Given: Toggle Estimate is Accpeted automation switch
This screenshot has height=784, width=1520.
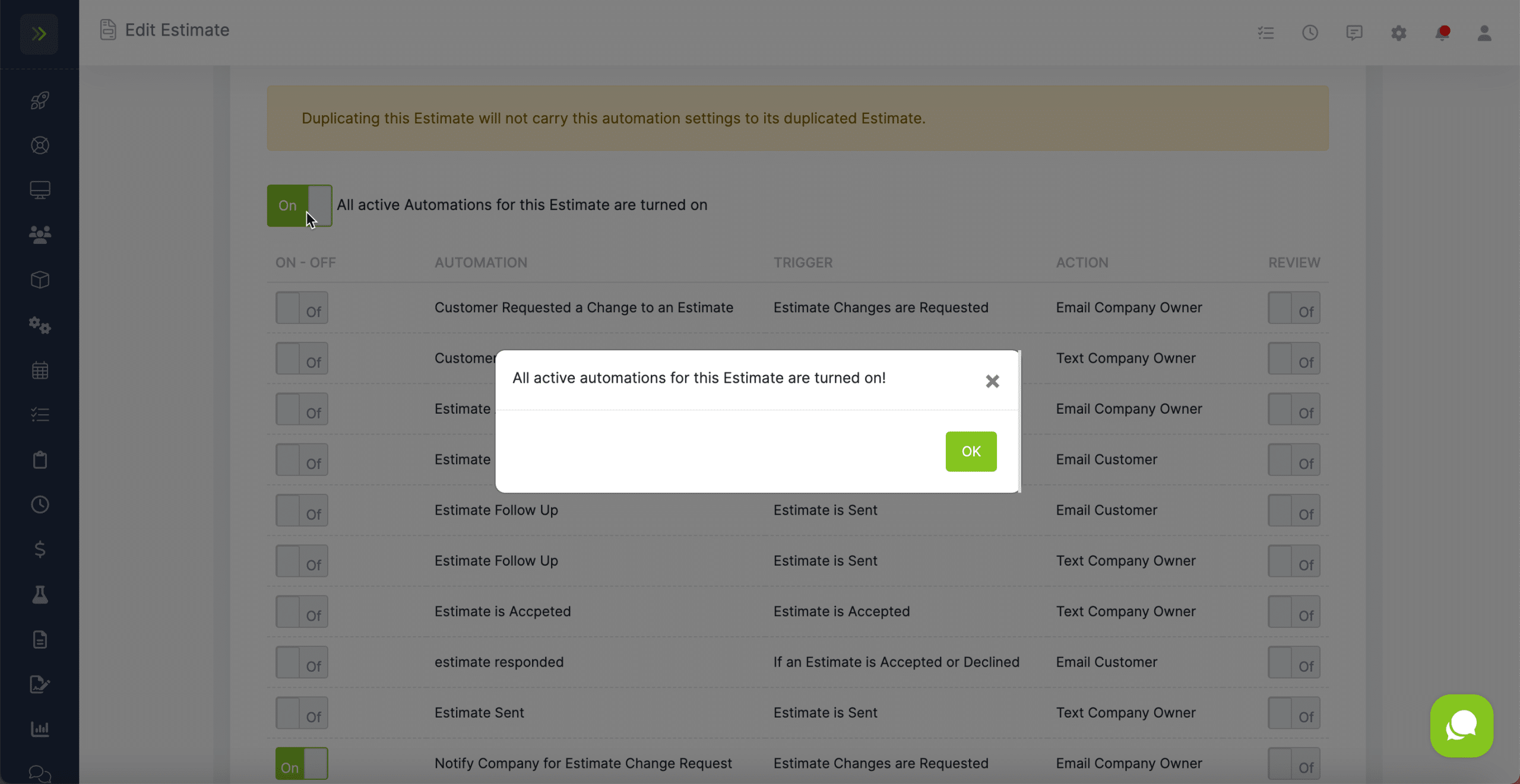Looking at the screenshot, I should coord(302,611).
